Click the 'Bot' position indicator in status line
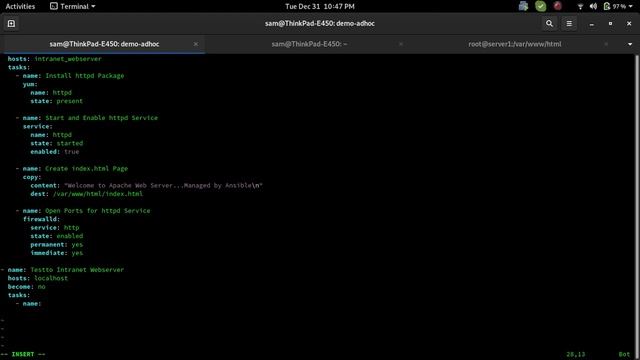 click(x=624, y=354)
